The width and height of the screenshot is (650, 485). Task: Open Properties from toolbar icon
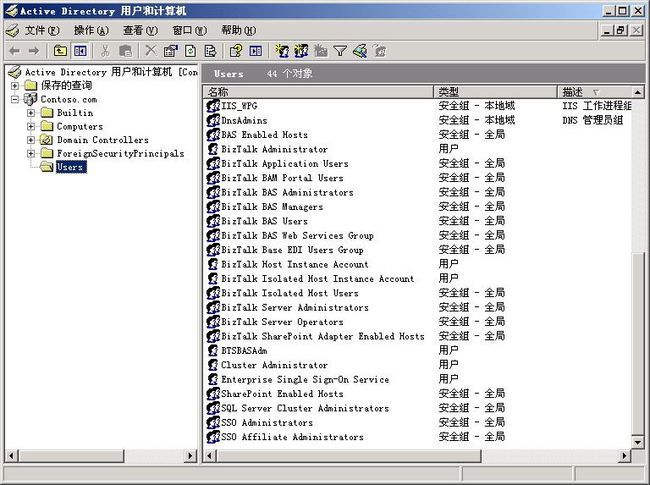170,51
